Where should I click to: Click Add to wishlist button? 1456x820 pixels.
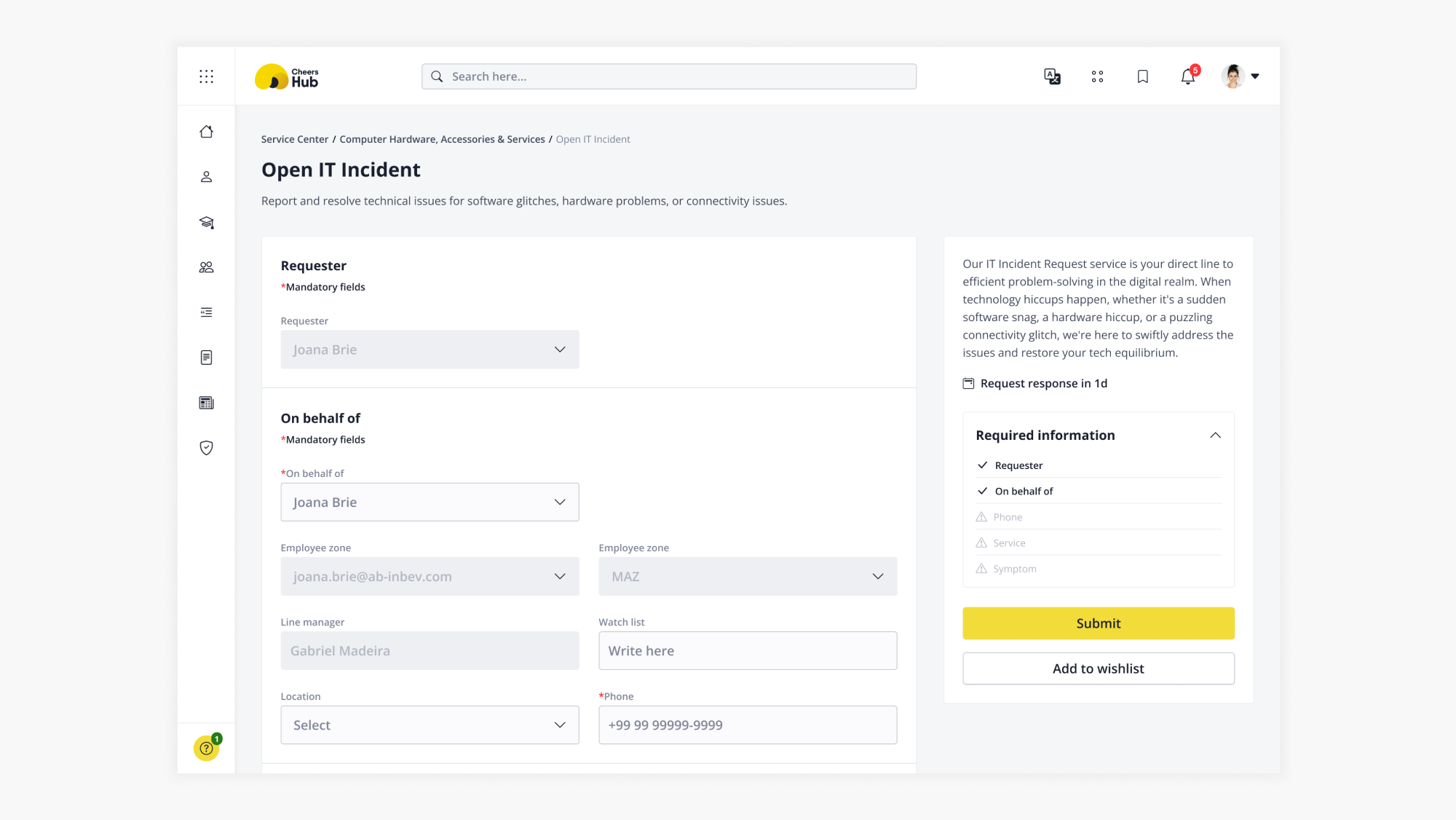pos(1098,669)
